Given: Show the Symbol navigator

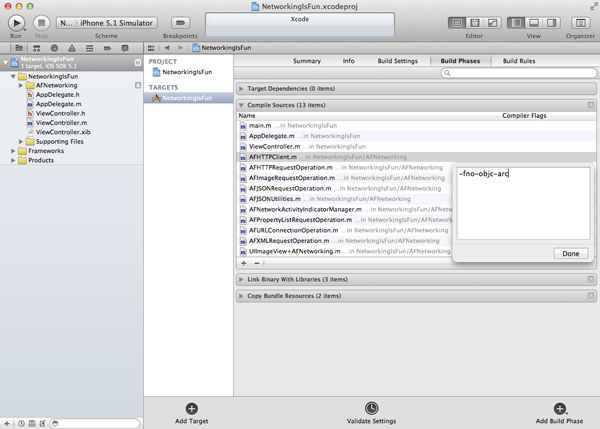Looking at the screenshot, I should tap(36, 48).
